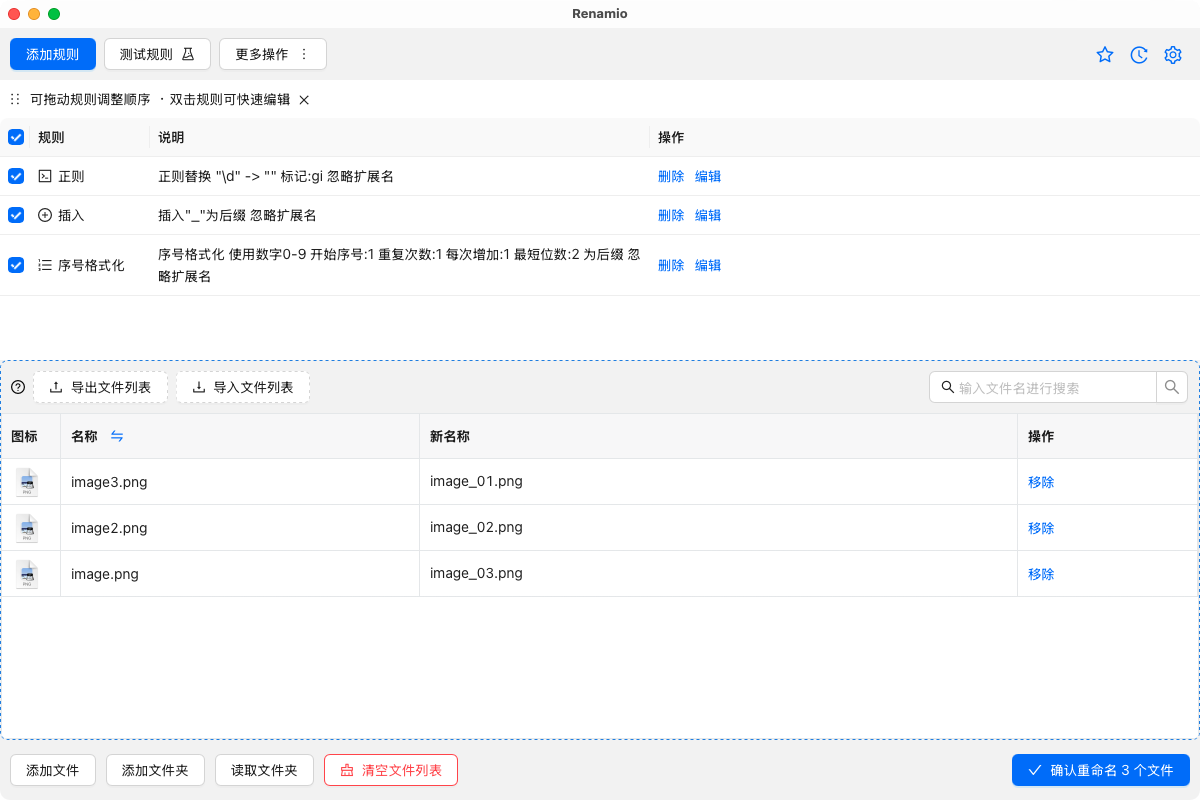Click 删除 link for the 正则 rule

[x=671, y=176]
